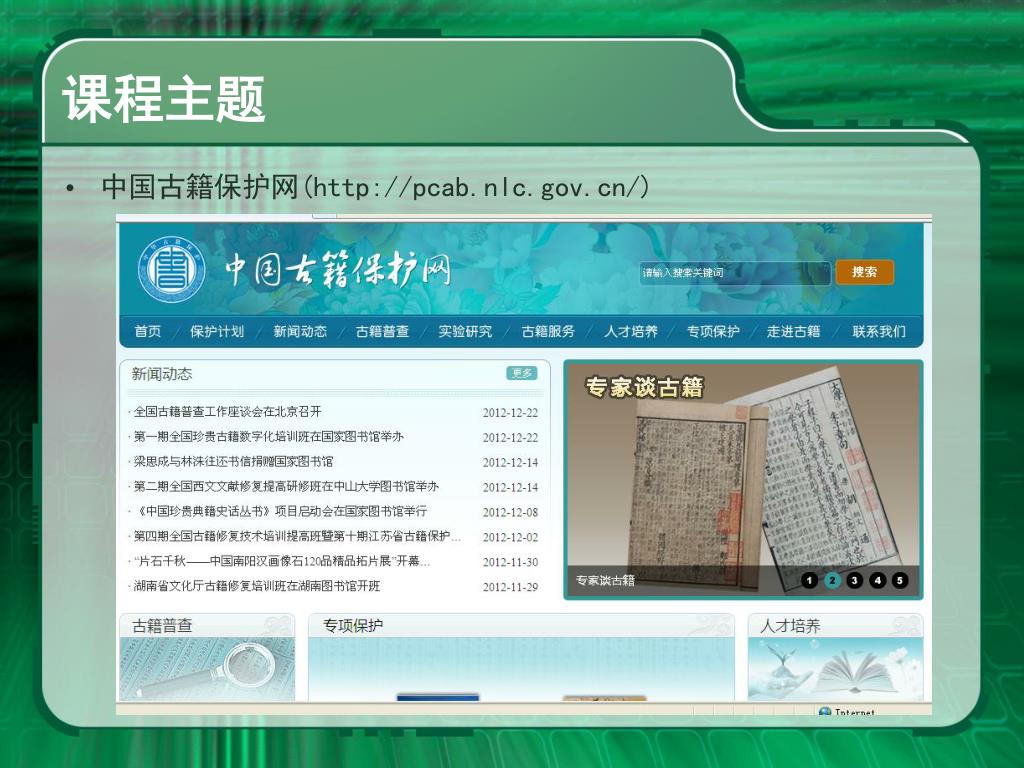The width and height of the screenshot is (1024, 768).
Task: Click the http://pcab.nlc.gov.cn/ URL text on slide
Action: [477, 187]
